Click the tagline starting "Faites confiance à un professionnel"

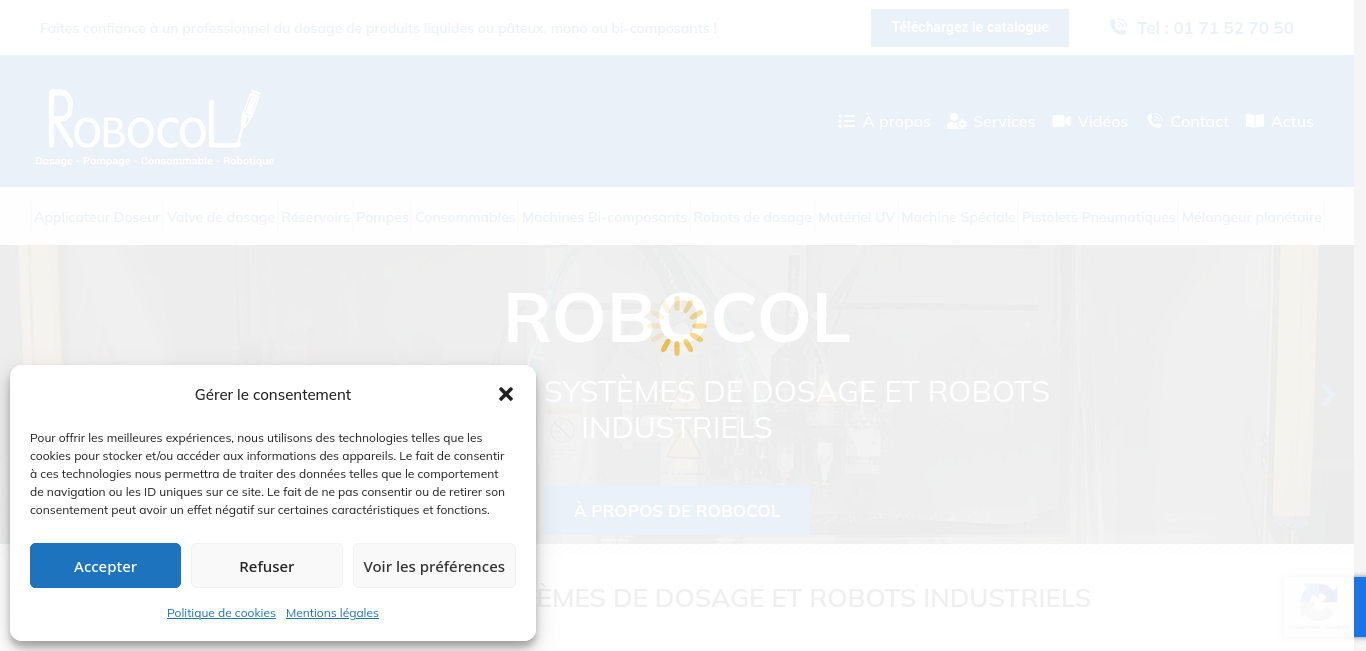(x=379, y=28)
